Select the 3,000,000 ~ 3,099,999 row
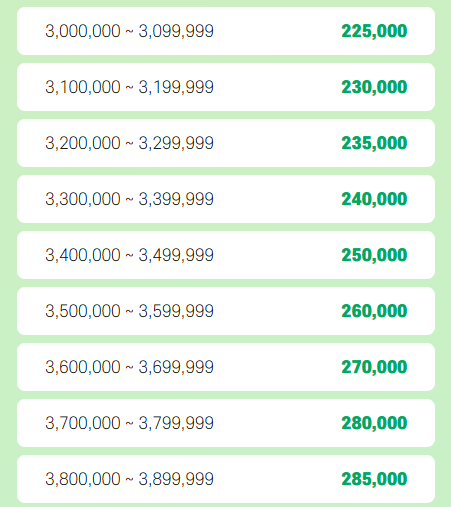The height and width of the screenshot is (507, 451). [x=226, y=31]
